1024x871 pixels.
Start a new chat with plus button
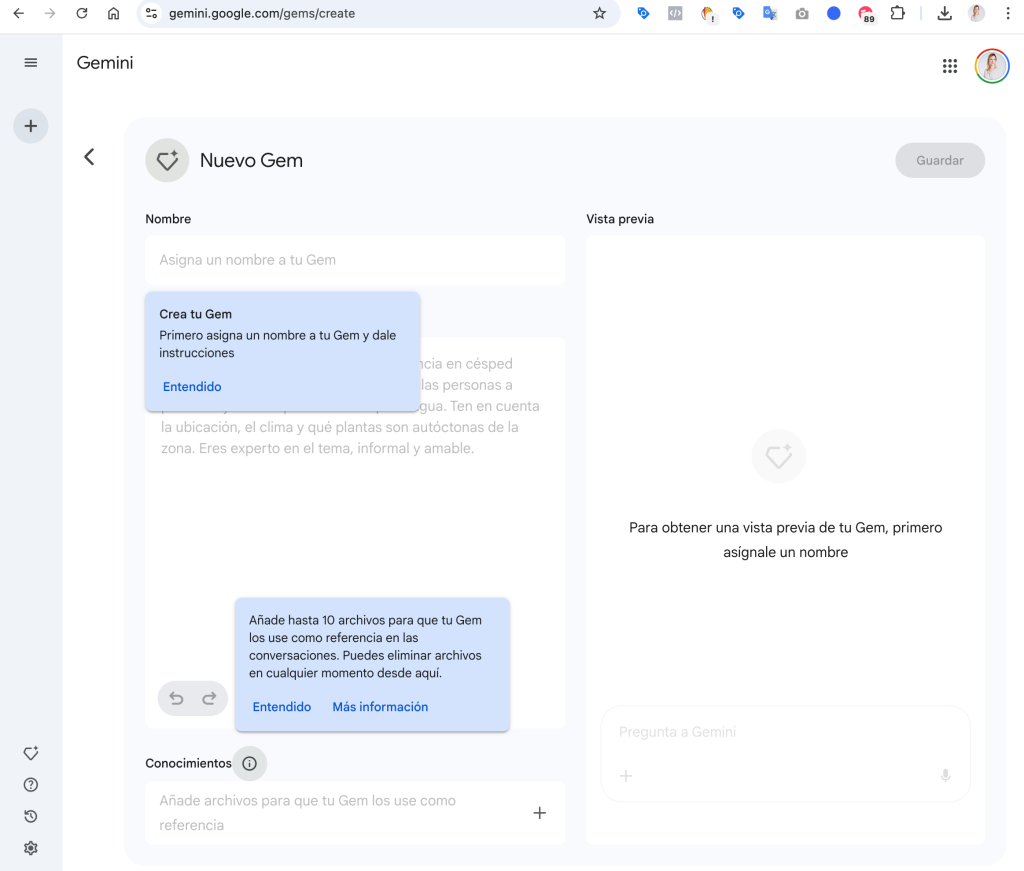[x=30, y=126]
